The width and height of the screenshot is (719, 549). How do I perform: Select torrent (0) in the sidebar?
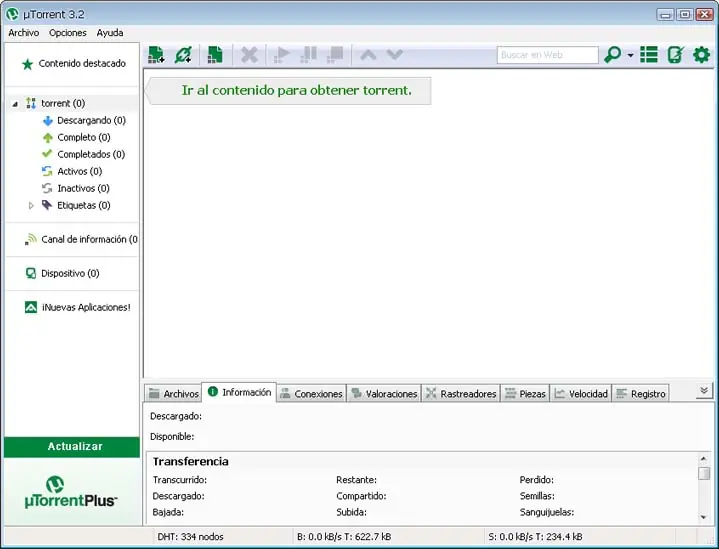[x=63, y=103]
